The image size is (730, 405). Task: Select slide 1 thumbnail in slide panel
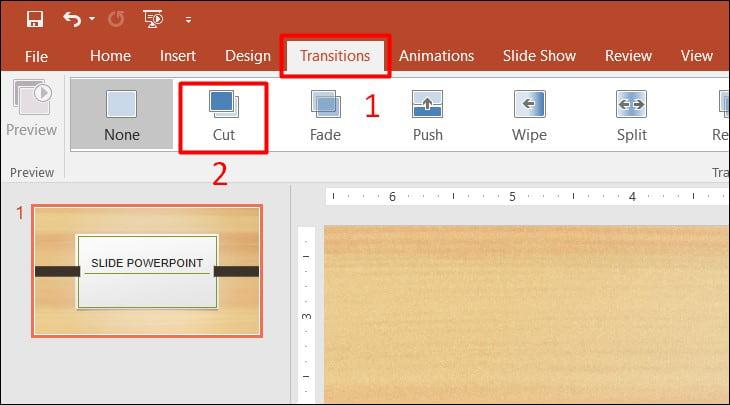coord(147,271)
